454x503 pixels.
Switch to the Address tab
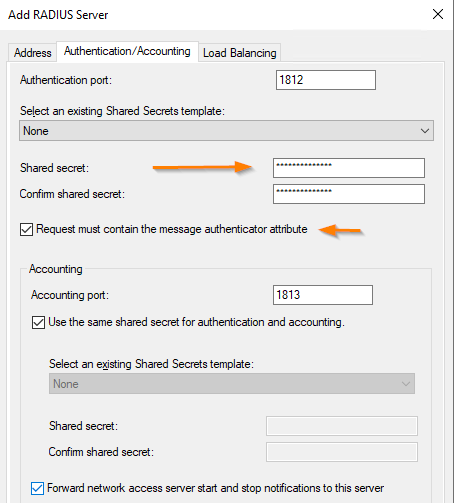click(32, 53)
